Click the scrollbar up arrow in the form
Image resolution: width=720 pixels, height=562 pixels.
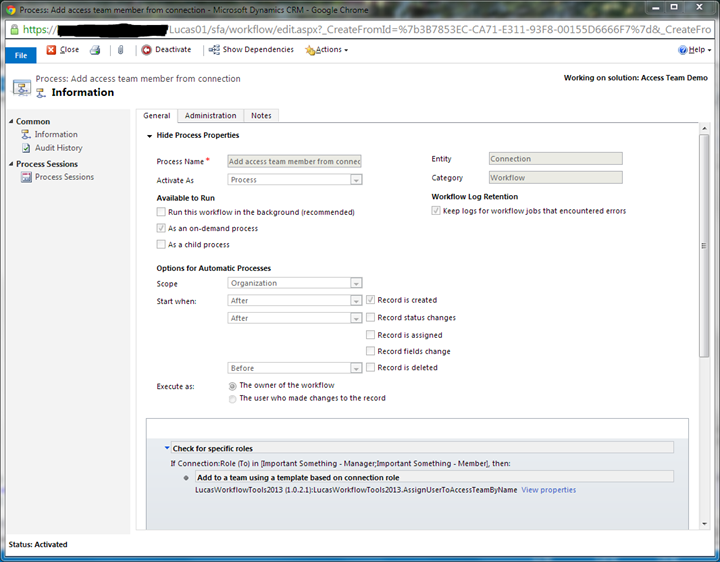point(704,128)
